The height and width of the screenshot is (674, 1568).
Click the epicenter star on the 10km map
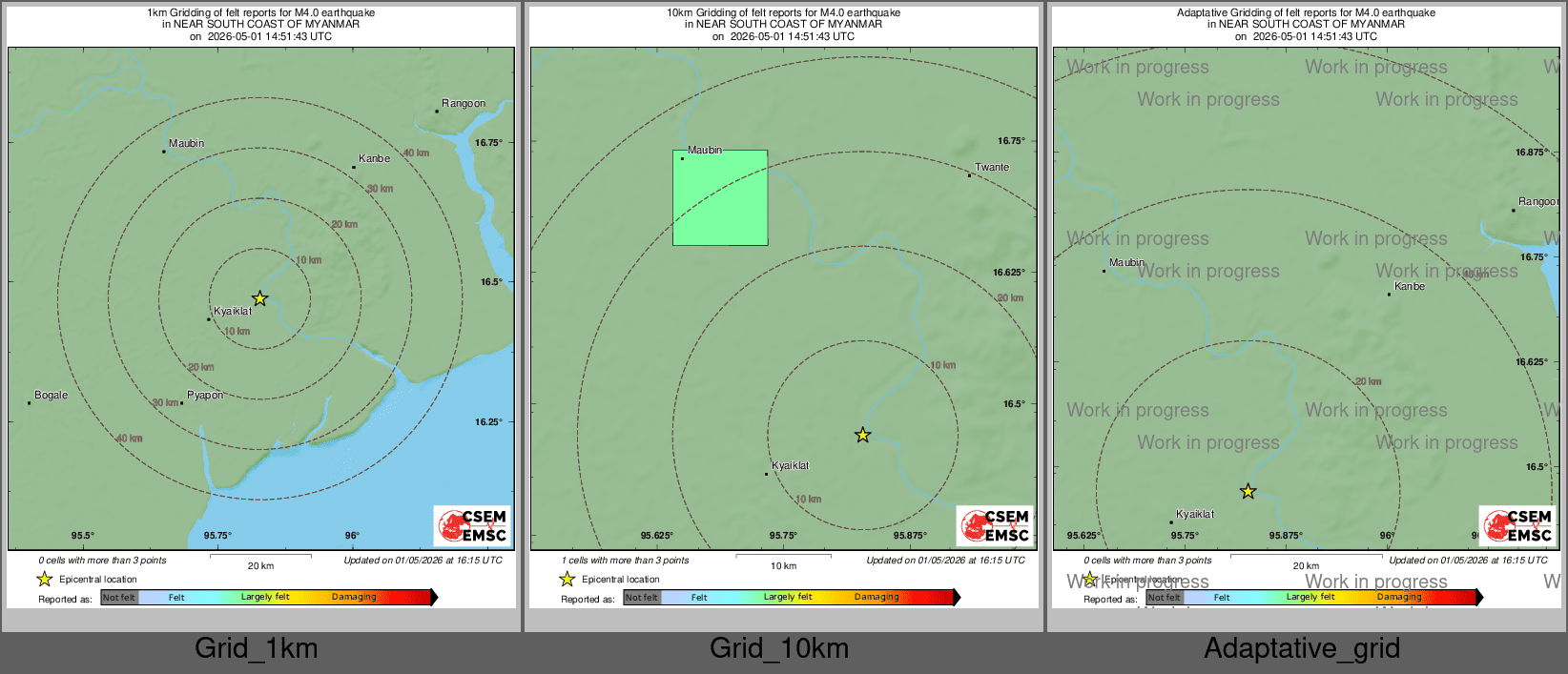click(x=862, y=435)
